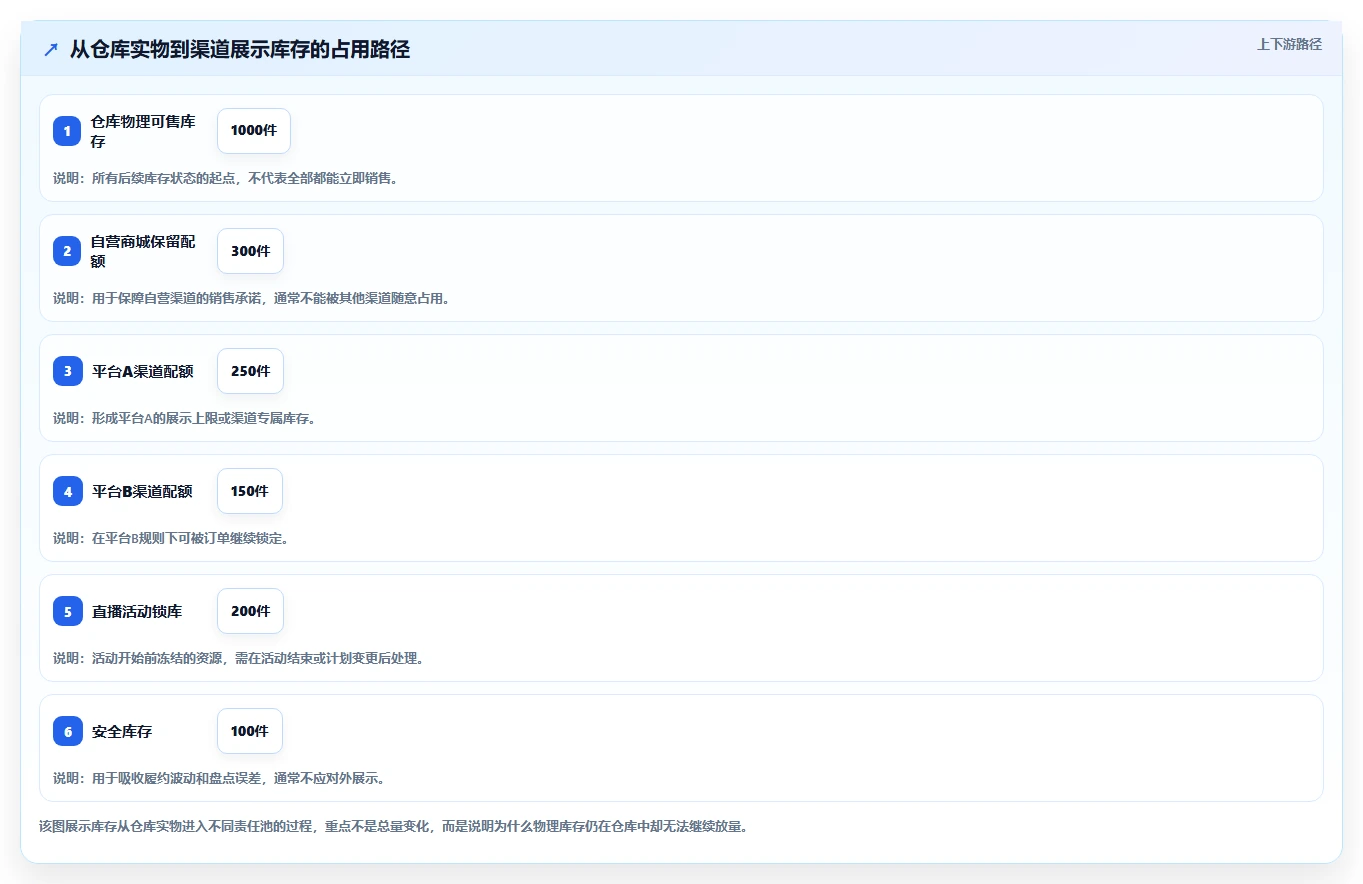This screenshot has height=884, width=1363.
Task: Click step number 2 badge
Action: click(67, 251)
